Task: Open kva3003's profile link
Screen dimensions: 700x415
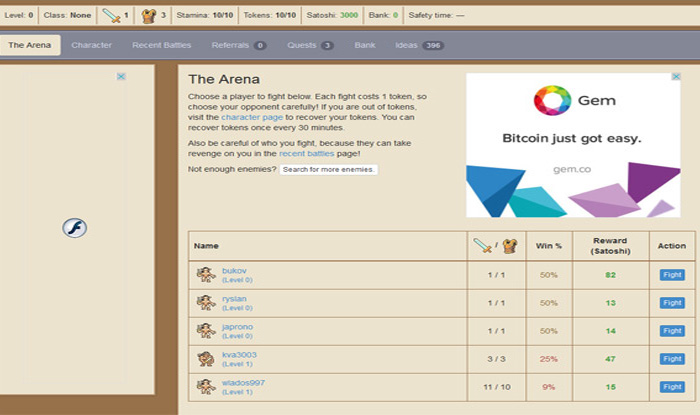Action: (239, 355)
